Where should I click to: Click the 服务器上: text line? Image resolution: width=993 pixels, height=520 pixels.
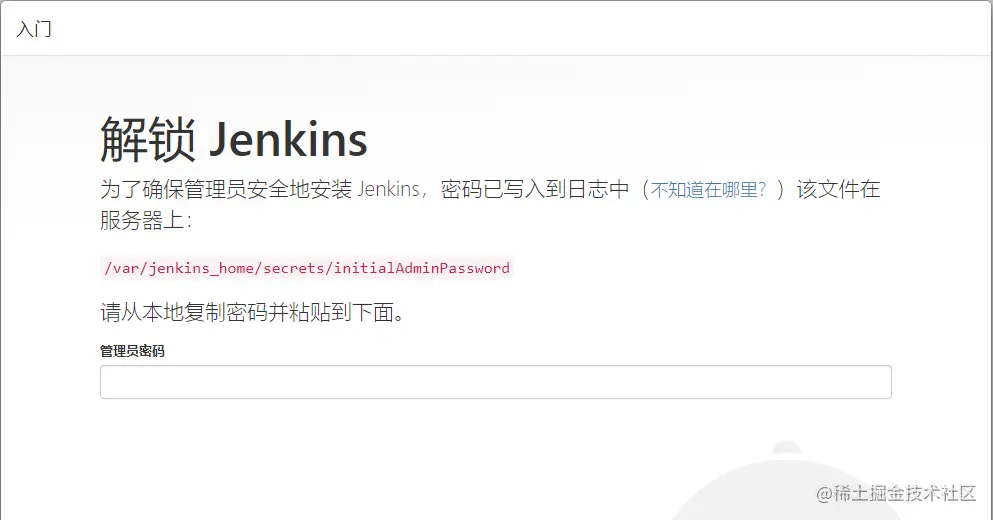pos(146,220)
